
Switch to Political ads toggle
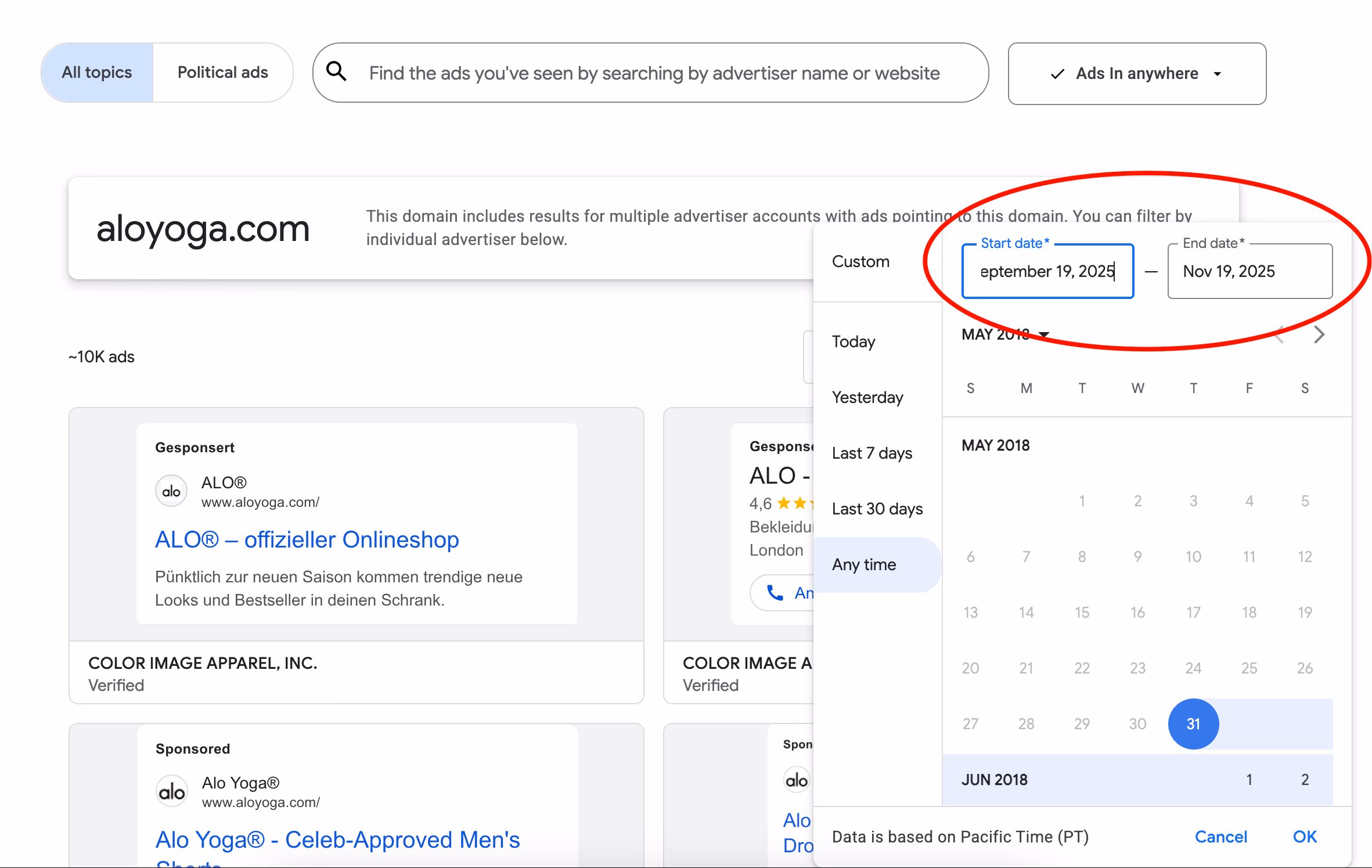tap(222, 73)
